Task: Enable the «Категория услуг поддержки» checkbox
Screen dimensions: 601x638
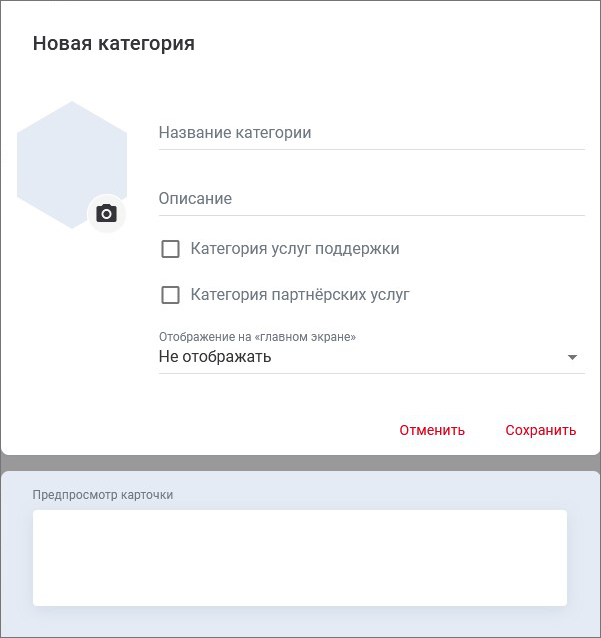Action: point(170,249)
